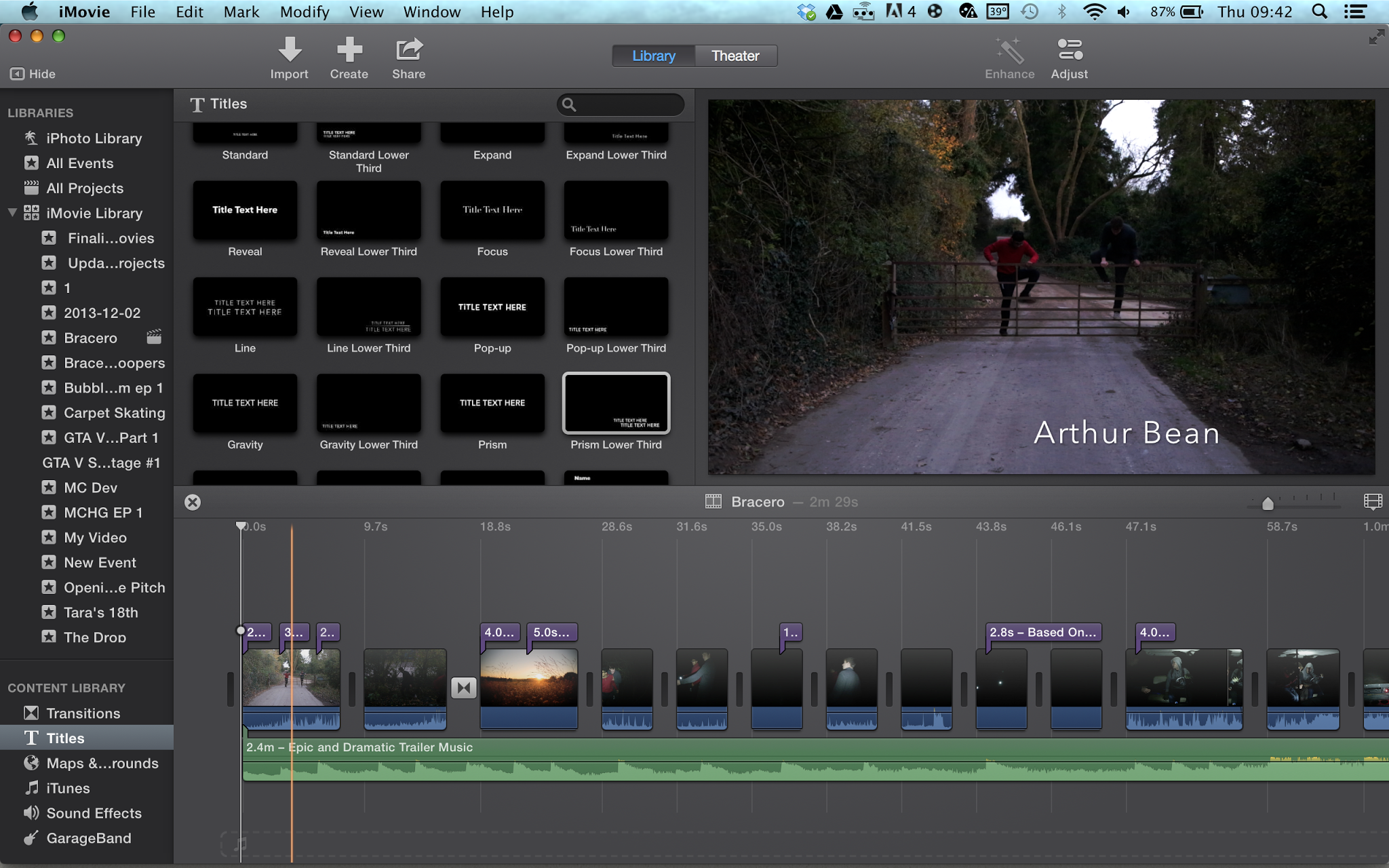Select the Line title thumbnail
The height and width of the screenshot is (868, 1389).
(245, 307)
